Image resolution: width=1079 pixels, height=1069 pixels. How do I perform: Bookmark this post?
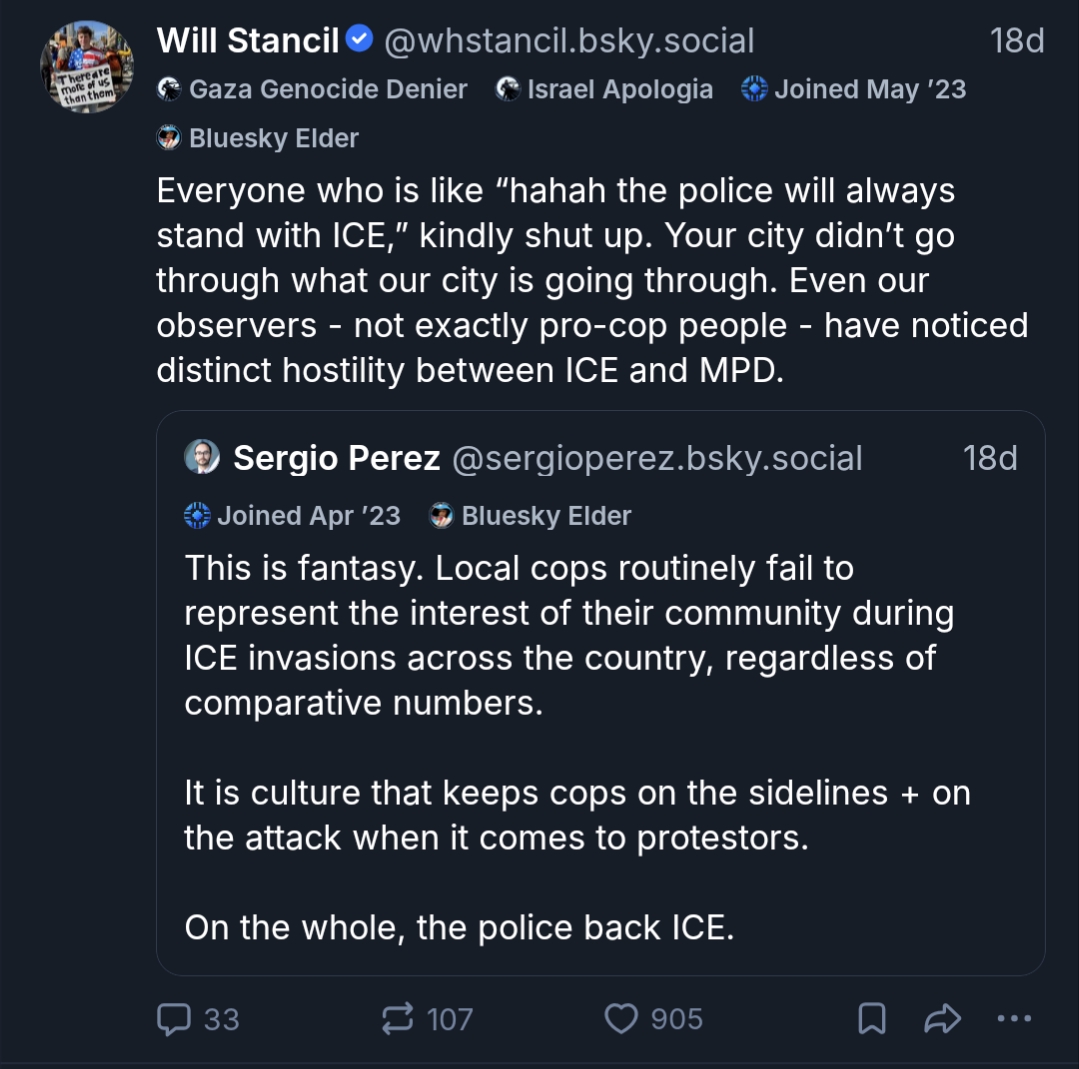871,1019
